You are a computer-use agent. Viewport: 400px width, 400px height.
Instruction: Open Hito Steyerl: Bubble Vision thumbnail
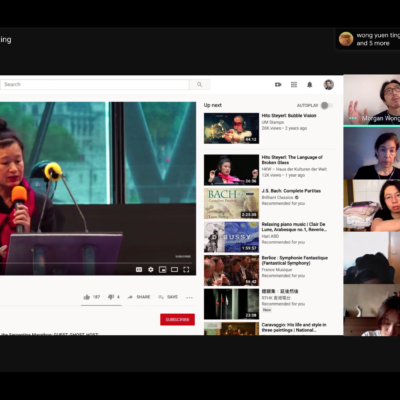[x=231, y=128]
